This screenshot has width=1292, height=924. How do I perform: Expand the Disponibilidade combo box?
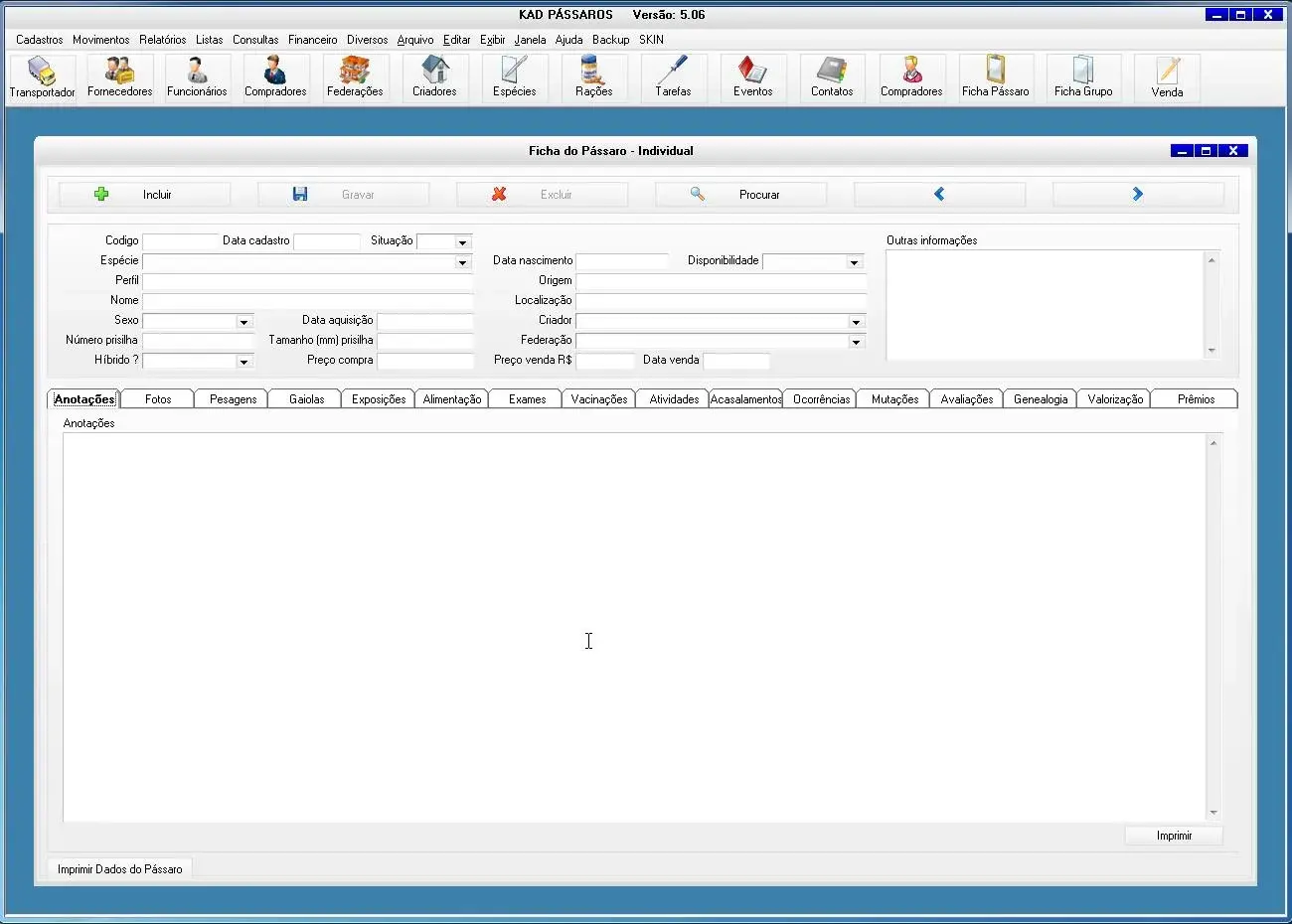[854, 262]
